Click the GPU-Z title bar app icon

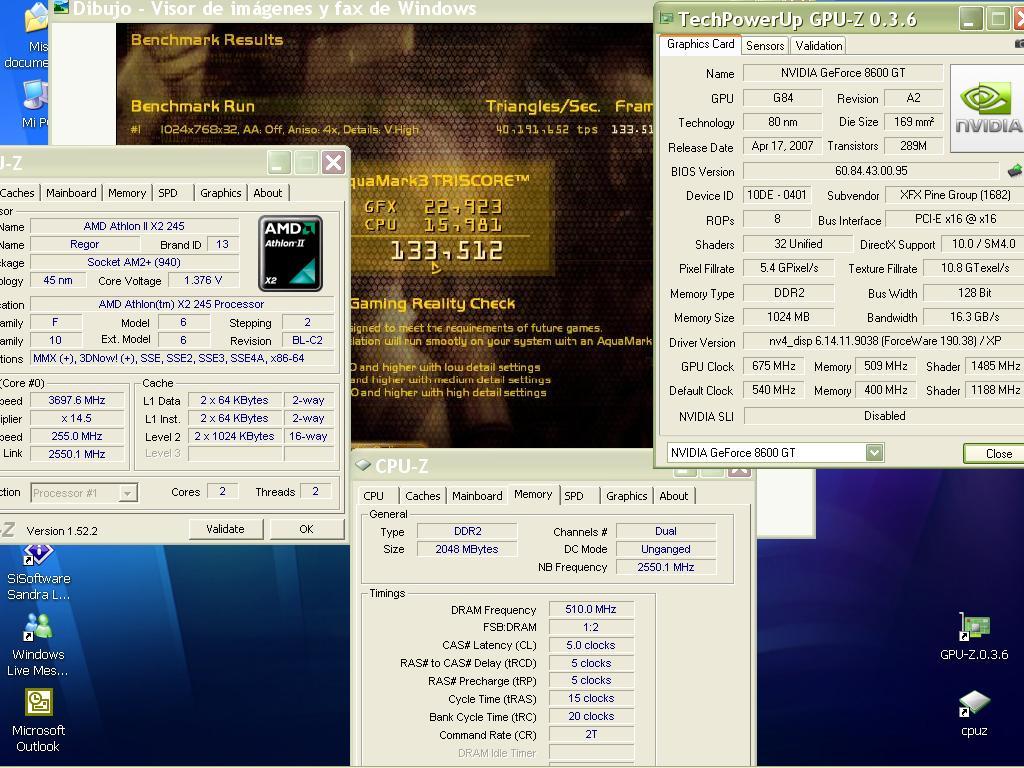667,18
